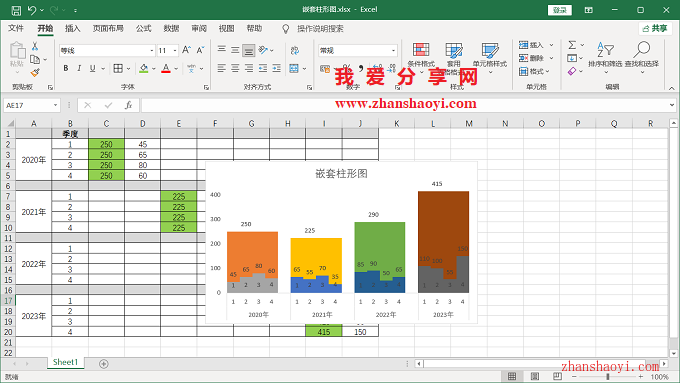The width and height of the screenshot is (680, 383).
Task: Switch to Page Layout view in status bar
Action: coord(535,376)
